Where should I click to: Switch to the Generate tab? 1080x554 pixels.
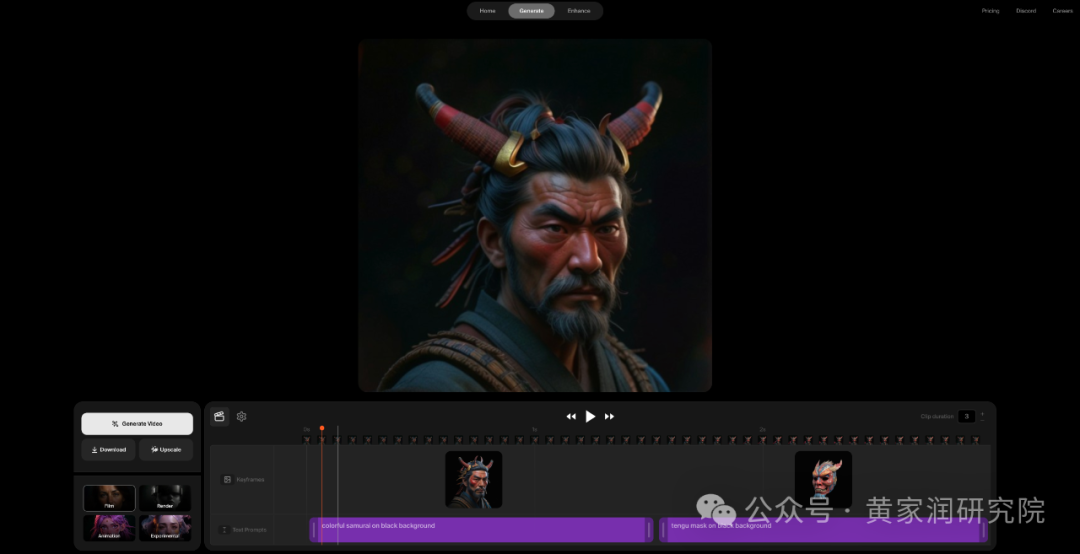pos(531,11)
